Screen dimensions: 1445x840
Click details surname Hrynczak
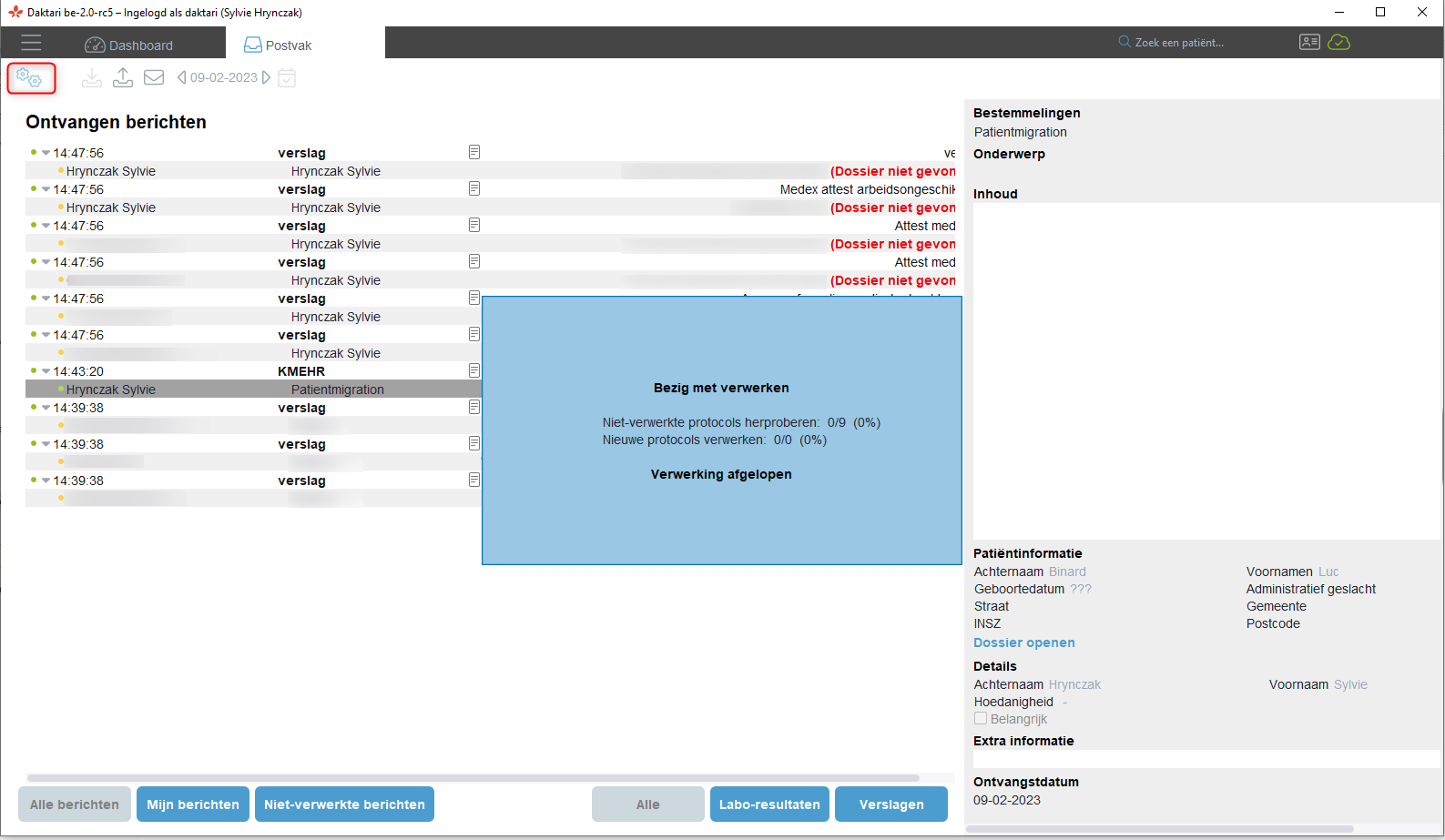(x=1074, y=684)
